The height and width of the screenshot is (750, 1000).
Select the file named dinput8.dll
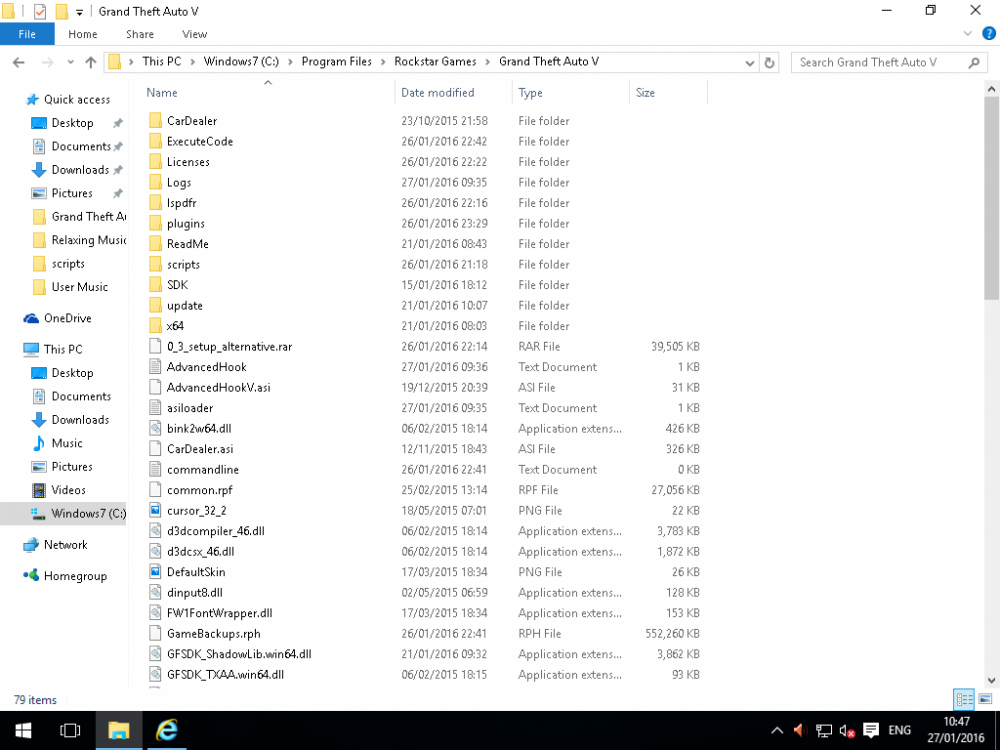click(x=195, y=592)
